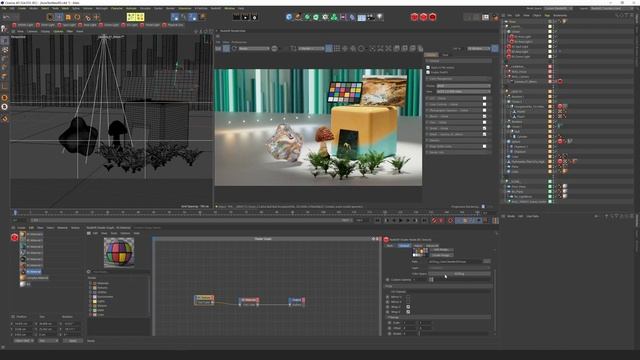Select the Move tool
Viewport: 640px width, 360px height.
click(59, 17)
